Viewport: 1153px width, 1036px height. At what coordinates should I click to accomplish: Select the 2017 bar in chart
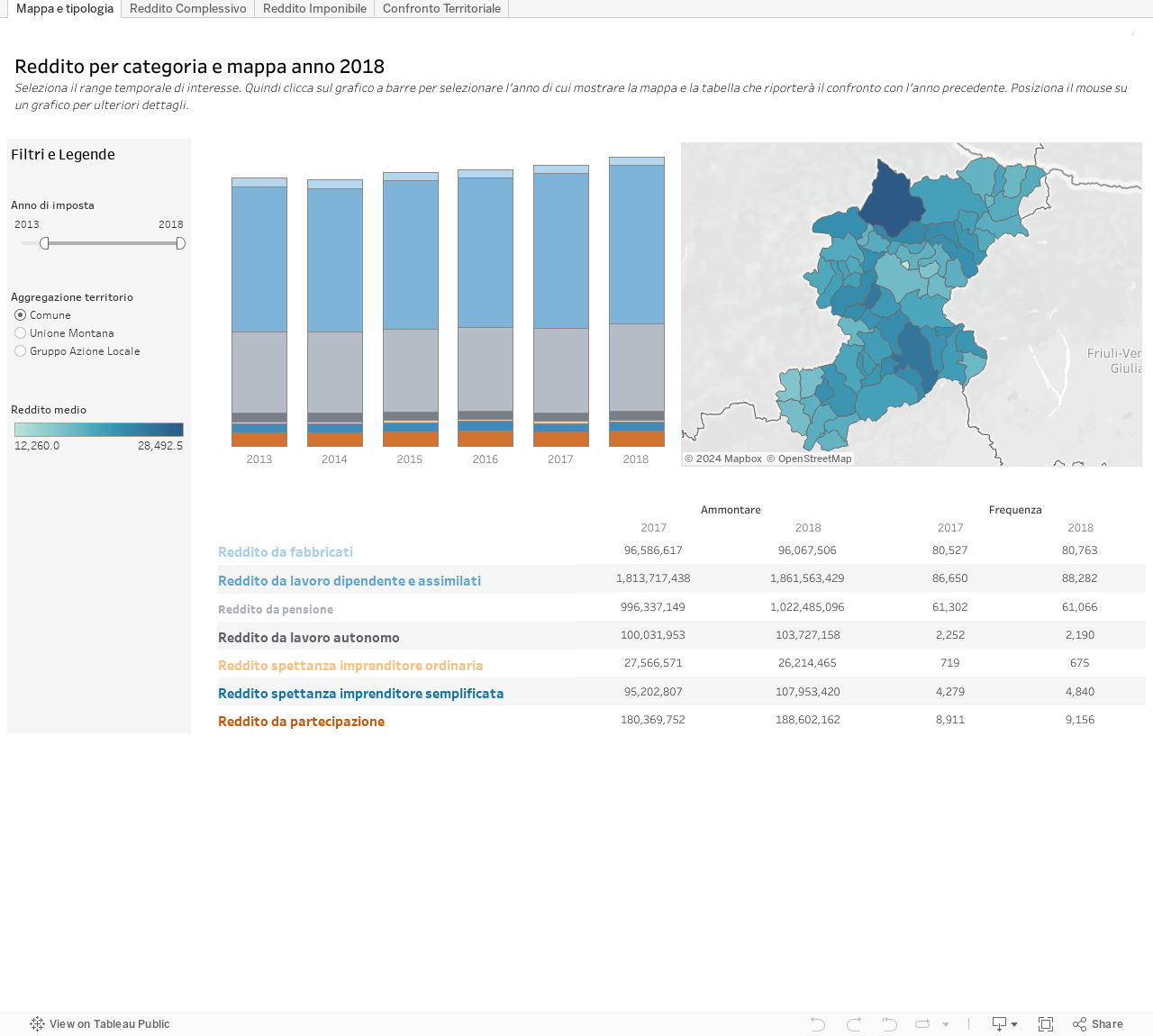click(561, 305)
